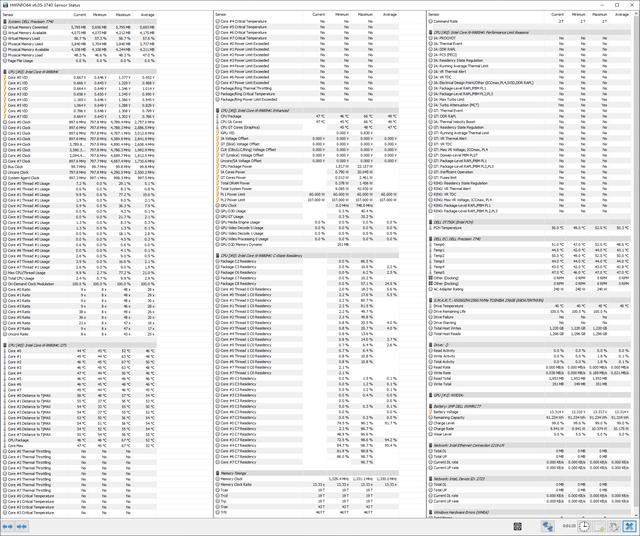This screenshot has width=640, height=536.
Task: Select the Memory Clock row
Action: 307,479
